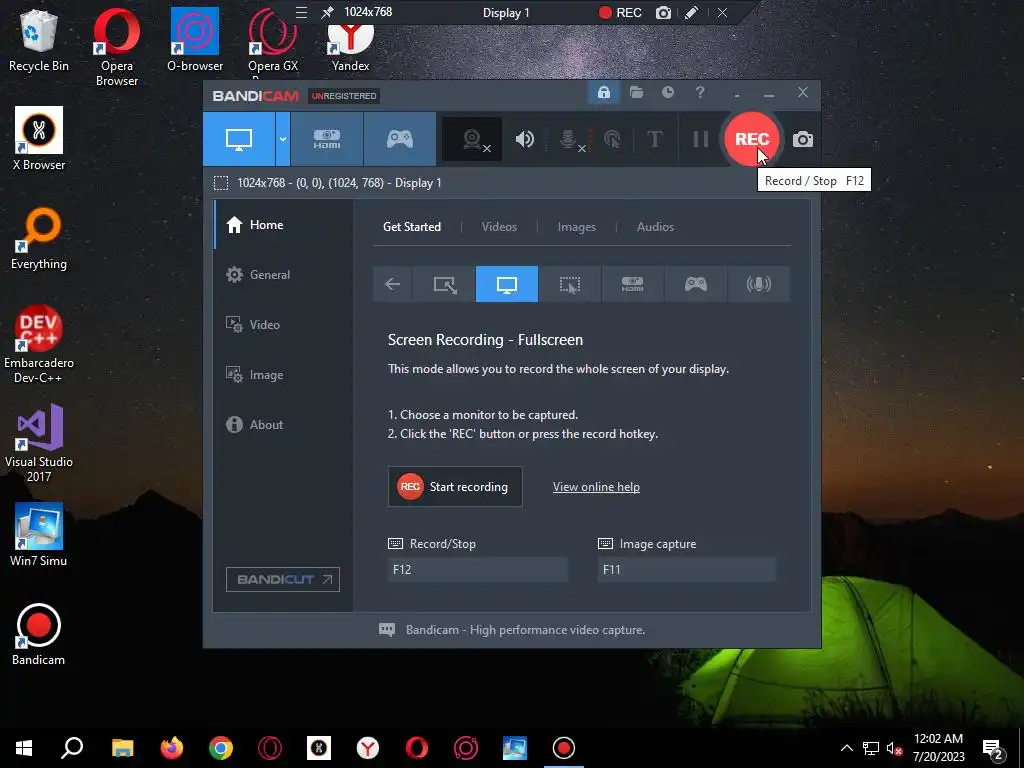The width and height of the screenshot is (1024, 768).
Task: Show hidden system tray icons
Action: (x=846, y=748)
